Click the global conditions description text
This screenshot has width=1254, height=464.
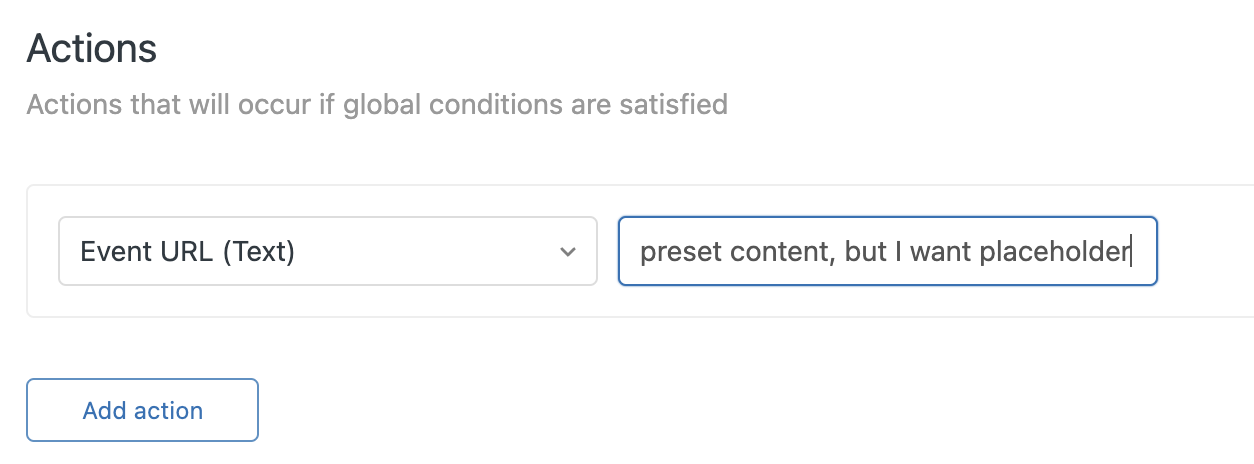(377, 104)
